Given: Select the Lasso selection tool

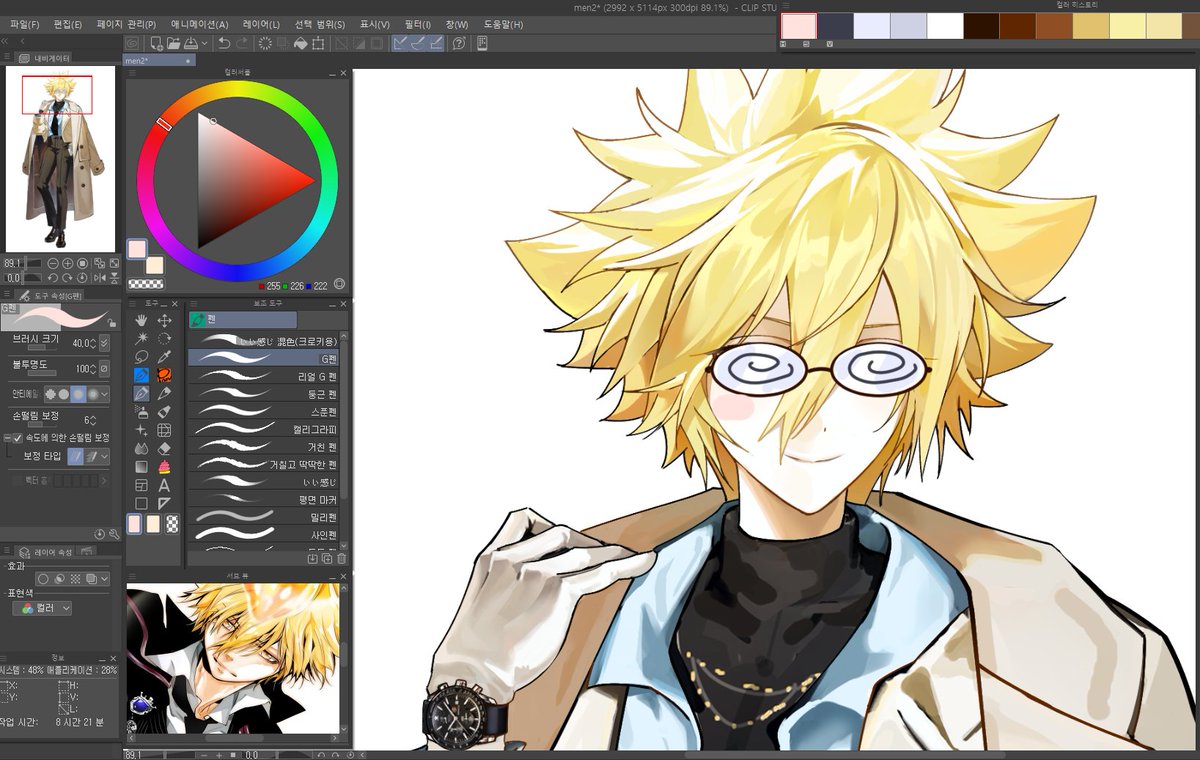Looking at the screenshot, I should (141, 356).
